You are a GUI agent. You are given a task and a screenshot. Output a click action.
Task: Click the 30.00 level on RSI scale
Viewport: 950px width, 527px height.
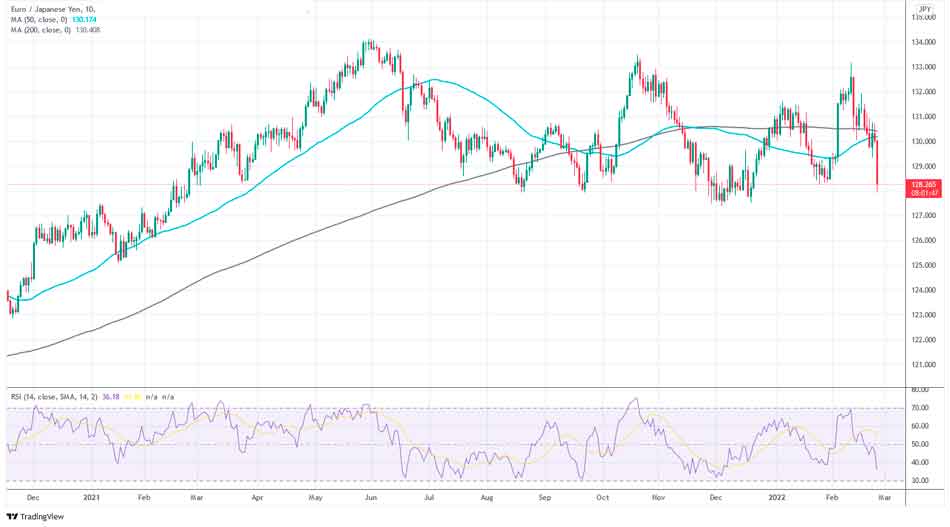tap(921, 481)
